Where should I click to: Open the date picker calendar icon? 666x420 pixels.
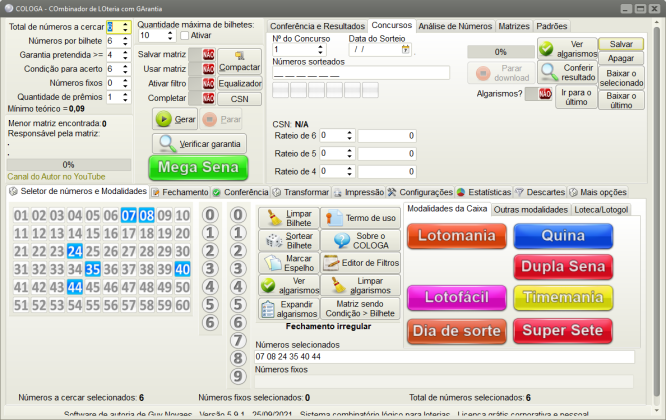(406, 49)
